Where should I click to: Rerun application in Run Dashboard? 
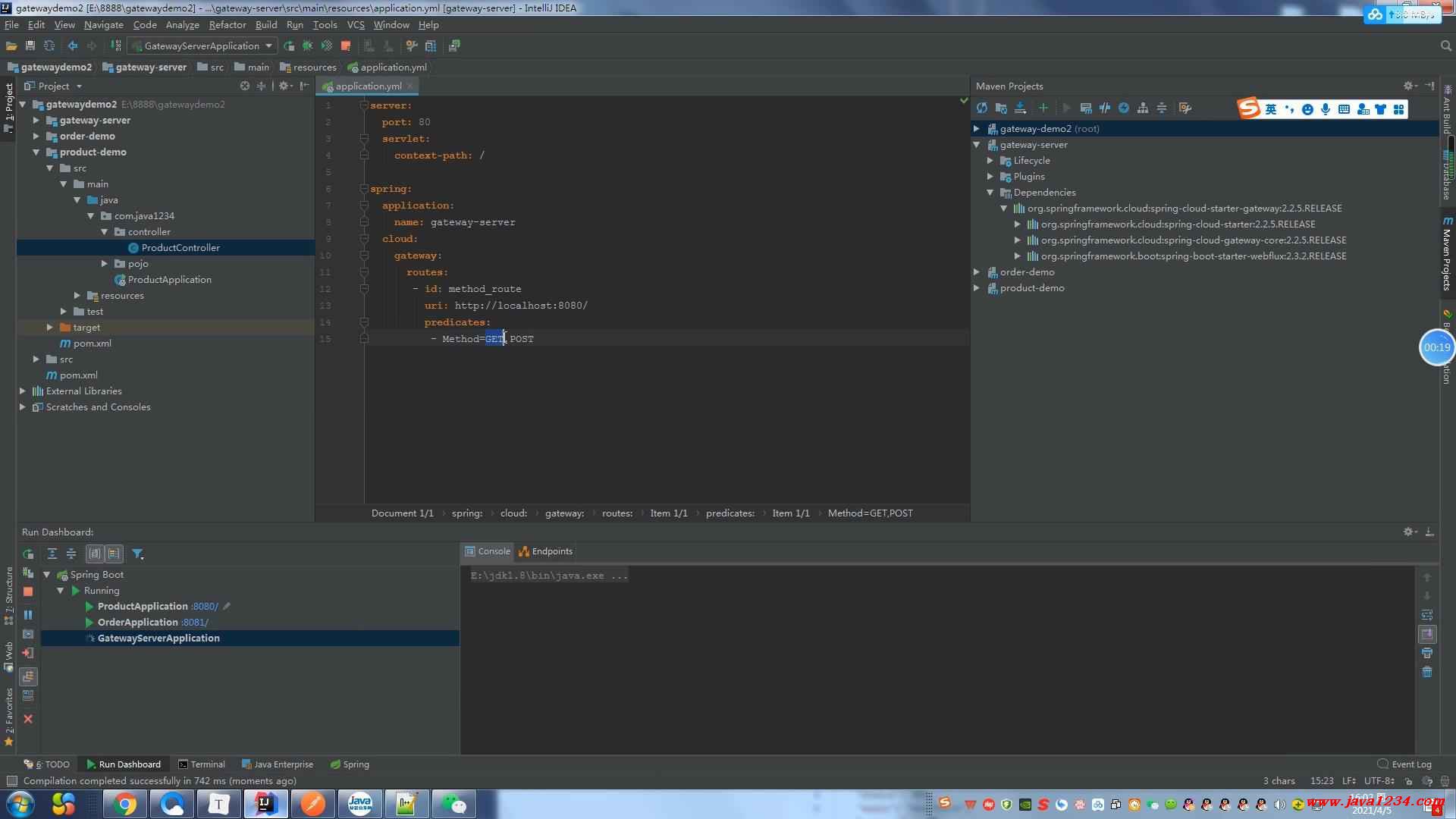pos(28,554)
